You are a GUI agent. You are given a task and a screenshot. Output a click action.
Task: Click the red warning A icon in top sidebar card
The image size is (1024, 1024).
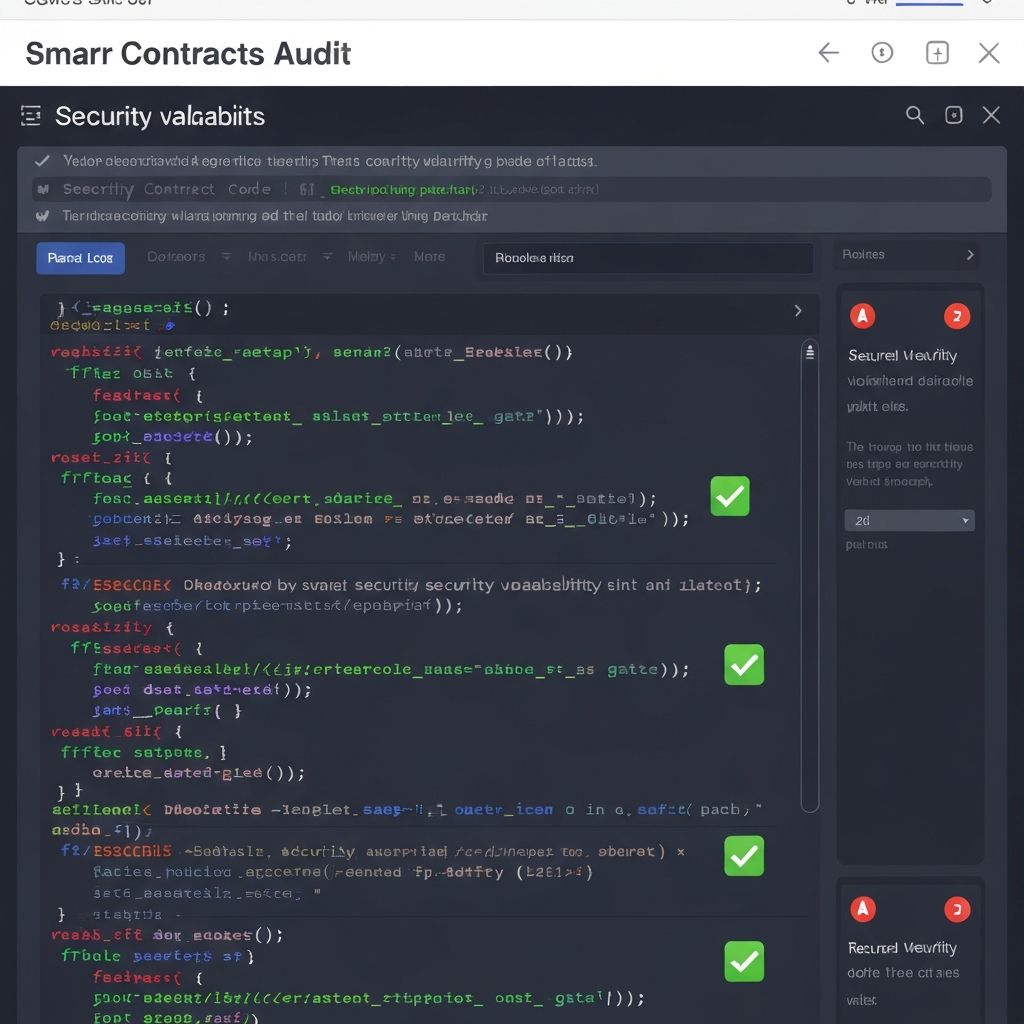862,317
